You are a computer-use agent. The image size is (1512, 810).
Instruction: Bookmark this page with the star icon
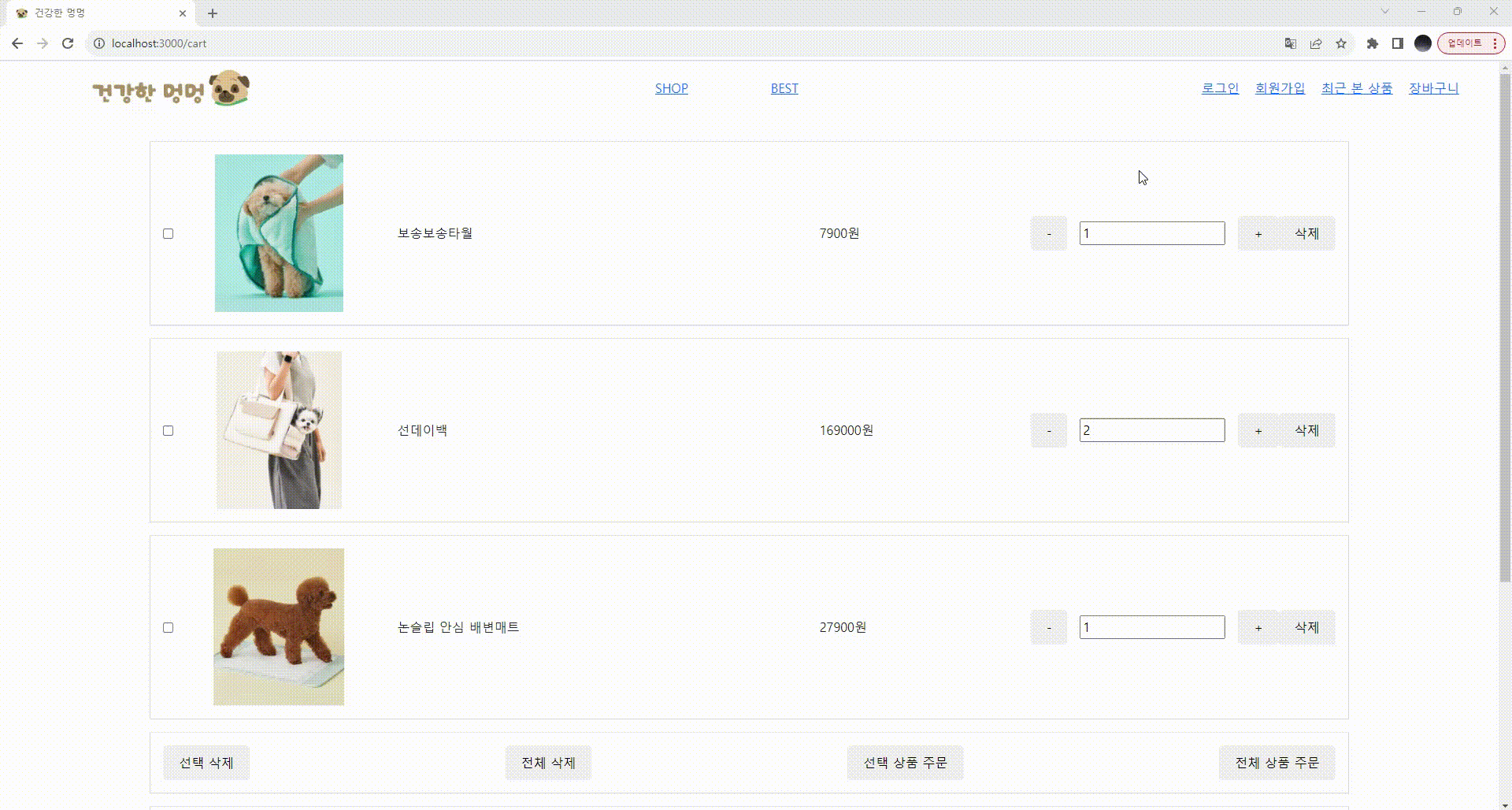point(1341,43)
